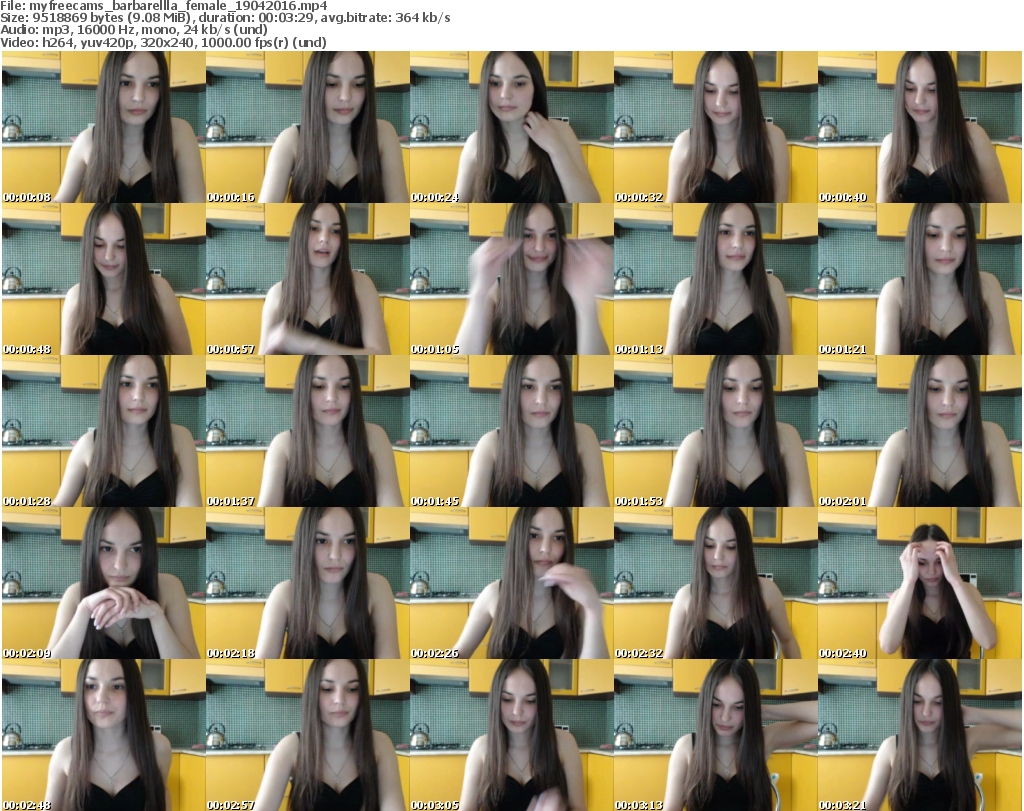Open the frame at 00:02:32
1024x811 pixels.
tap(716, 583)
